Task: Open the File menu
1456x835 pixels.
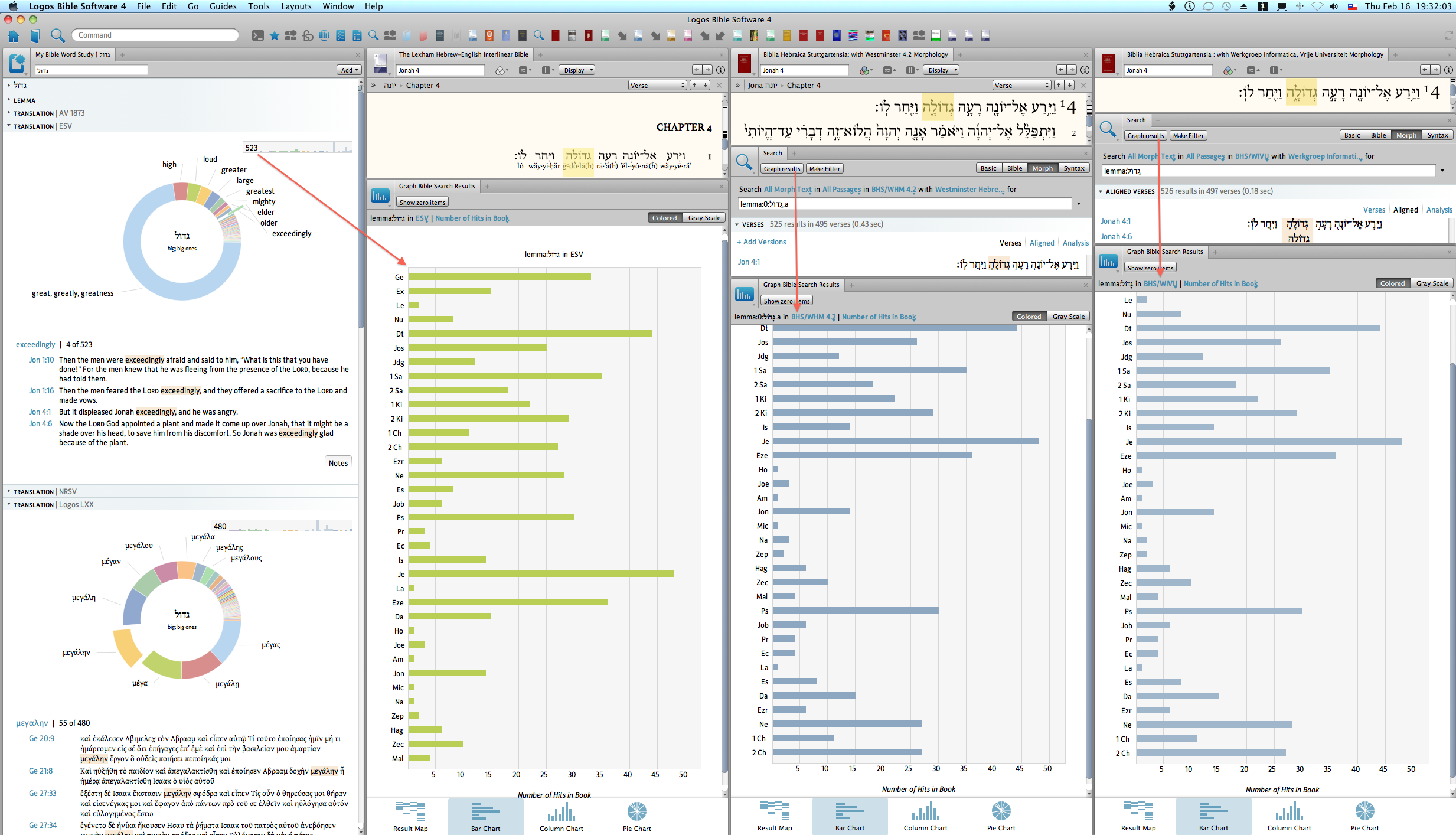Action: (143, 6)
